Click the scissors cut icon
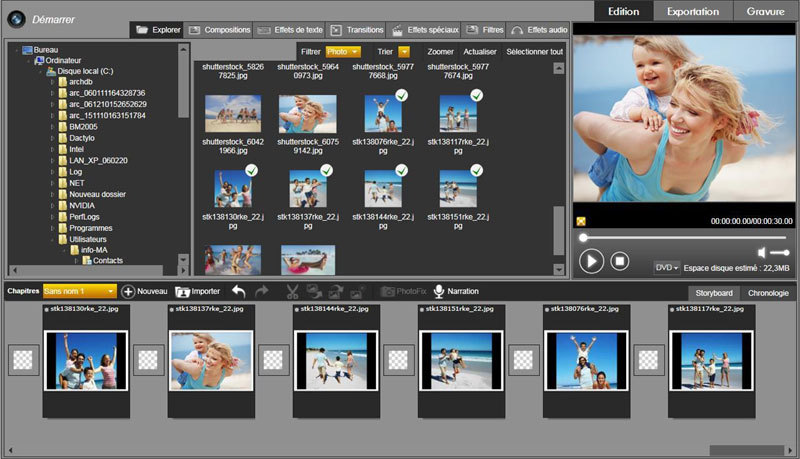Viewport: 800px width, 459px height. pos(292,291)
